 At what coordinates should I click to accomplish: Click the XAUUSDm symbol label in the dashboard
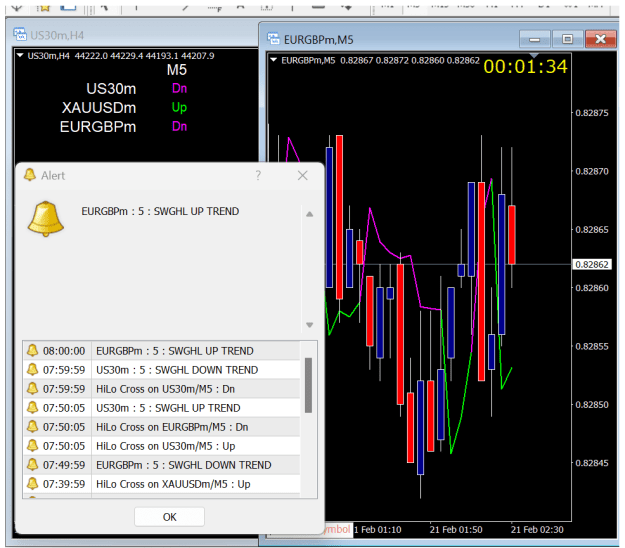tap(99, 108)
